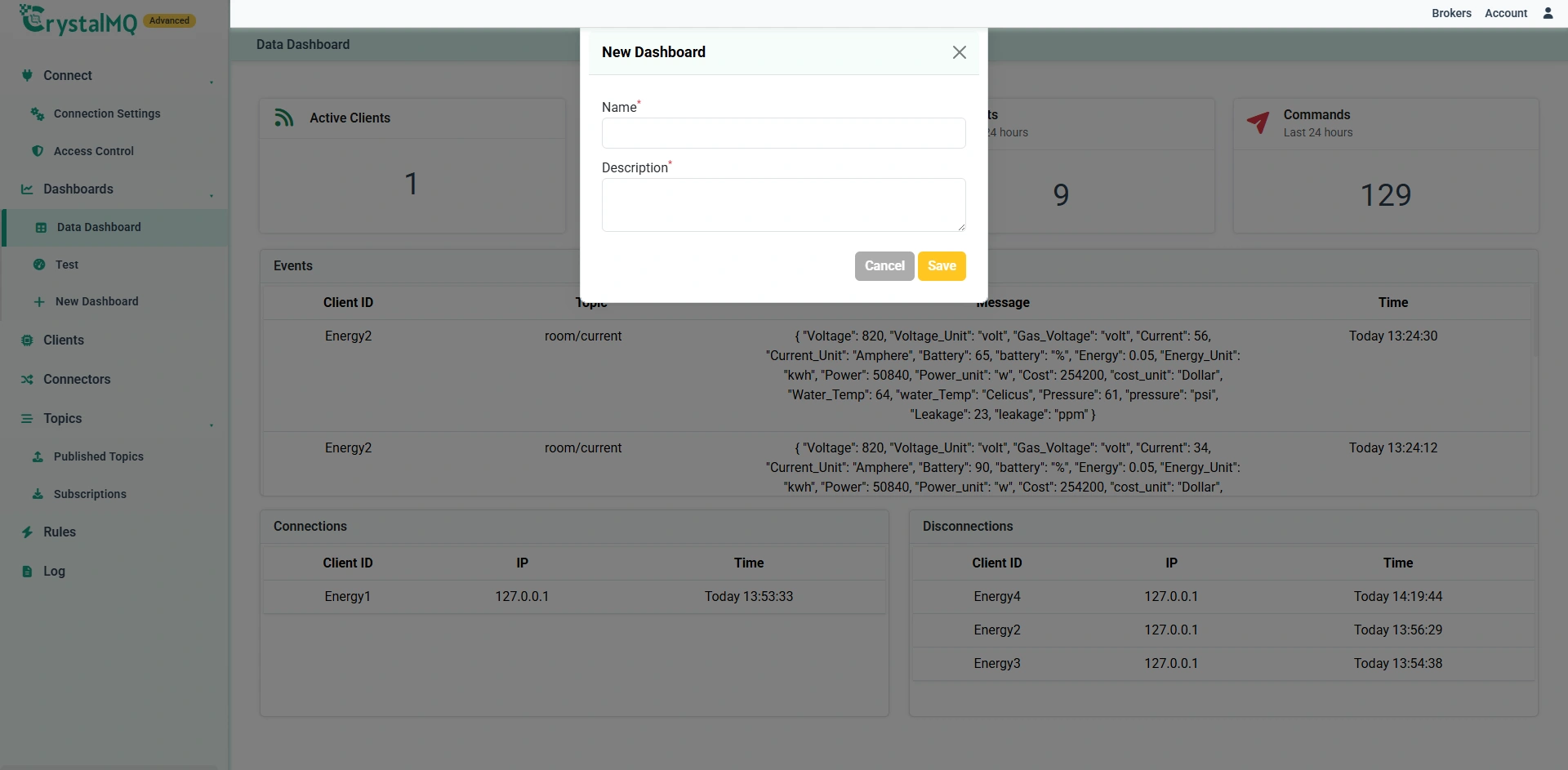This screenshot has height=770, width=1568.
Task: Click the Subscriptions download icon
Action: click(x=38, y=494)
